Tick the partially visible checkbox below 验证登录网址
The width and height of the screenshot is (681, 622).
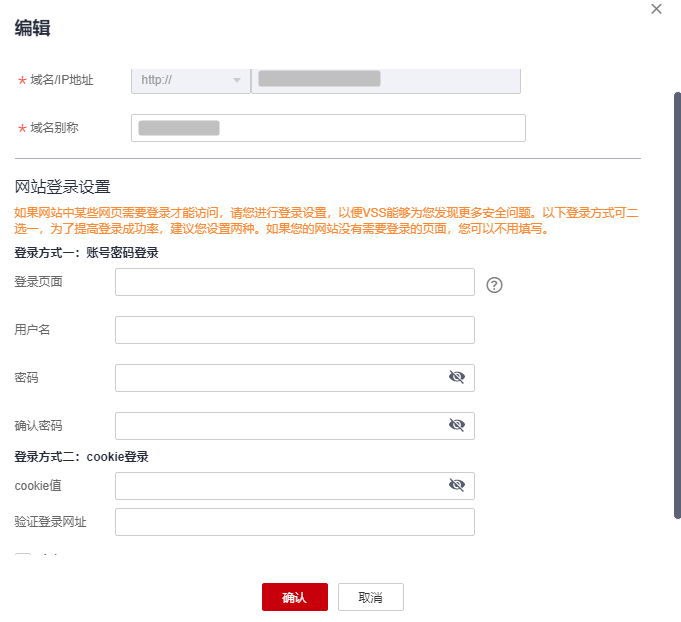pos(22,555)
